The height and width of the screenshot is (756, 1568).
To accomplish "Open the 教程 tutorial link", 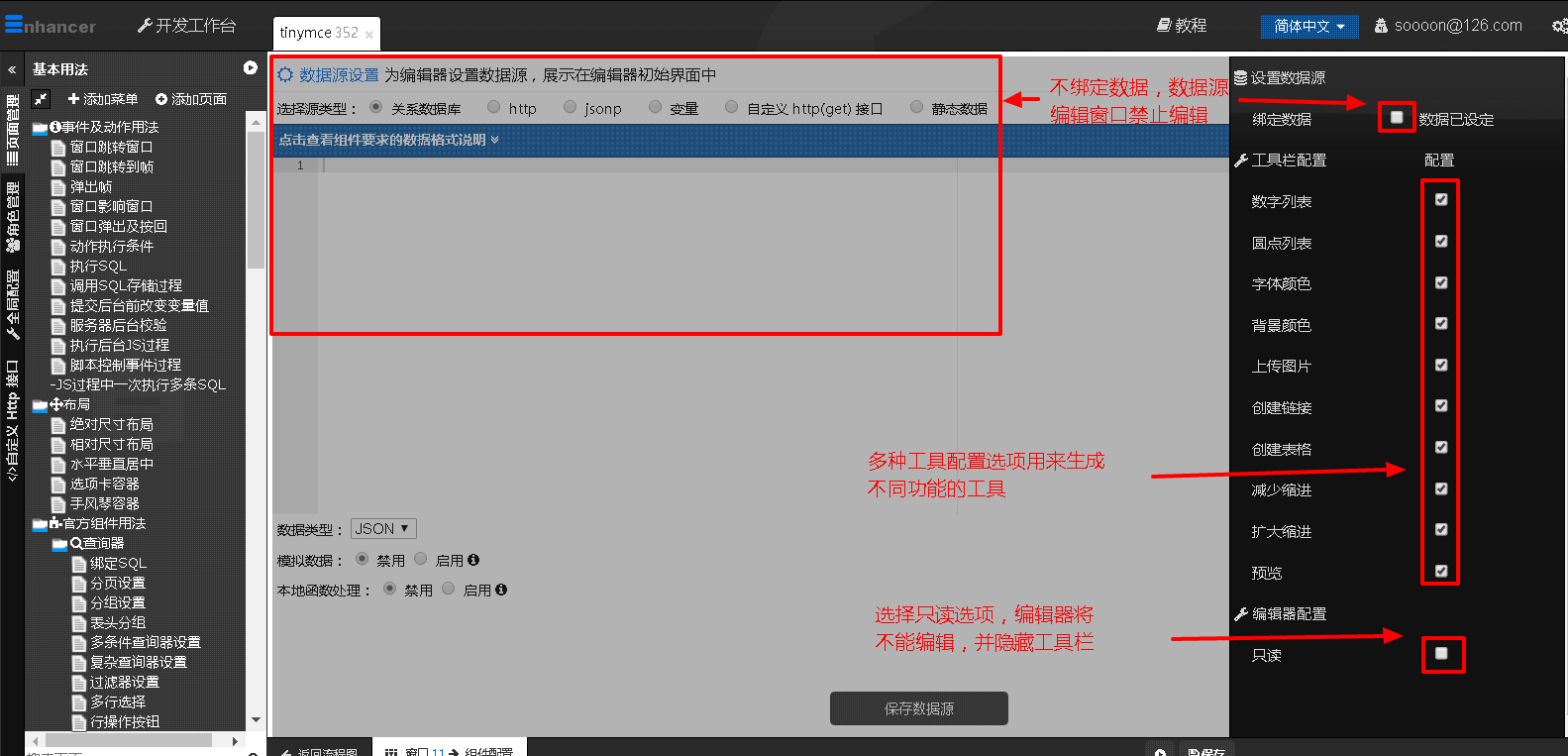I will click(x=1182, y=26).
